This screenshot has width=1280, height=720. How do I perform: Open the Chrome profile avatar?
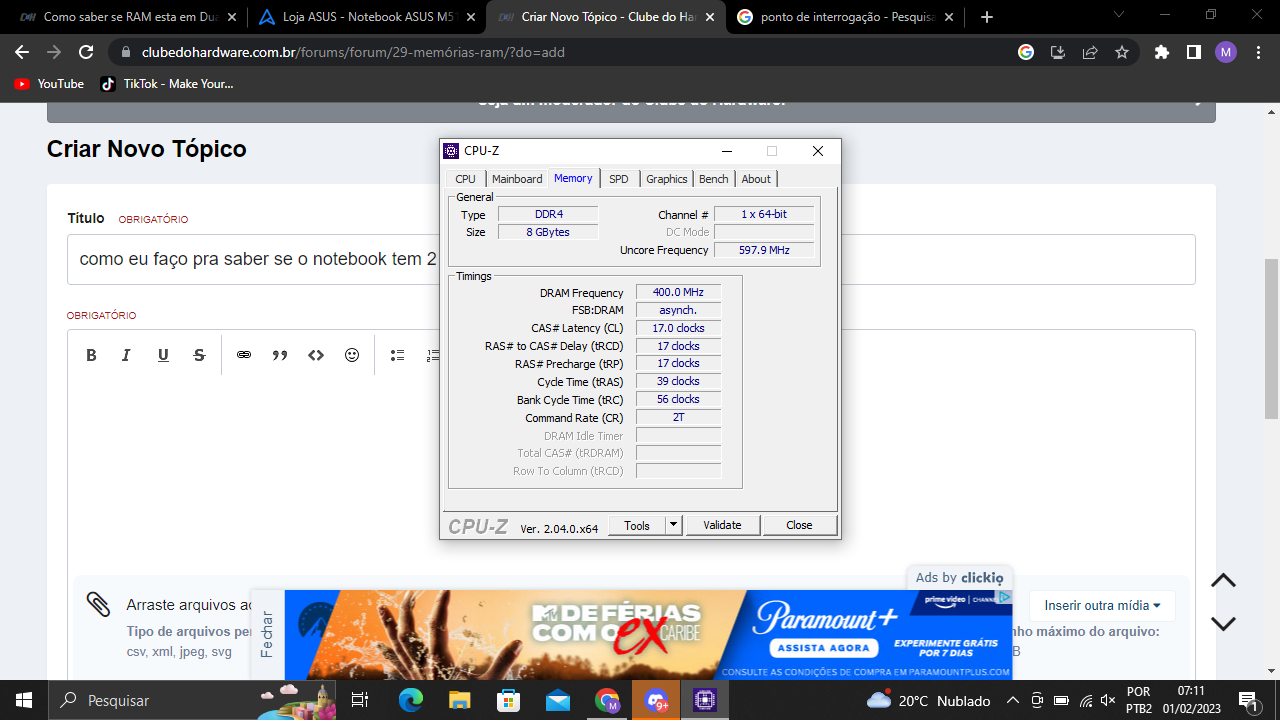[x=1226, y=52]
